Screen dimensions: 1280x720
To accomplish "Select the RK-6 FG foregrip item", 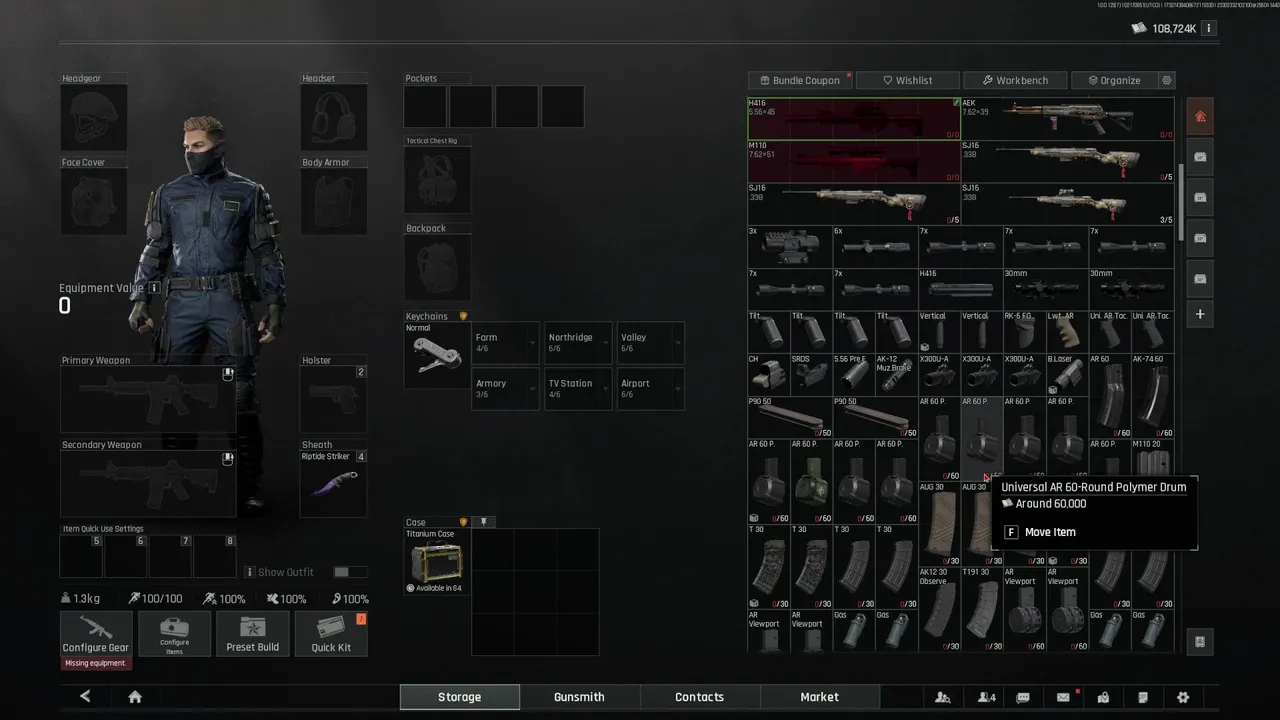I will coord(1024,331).
